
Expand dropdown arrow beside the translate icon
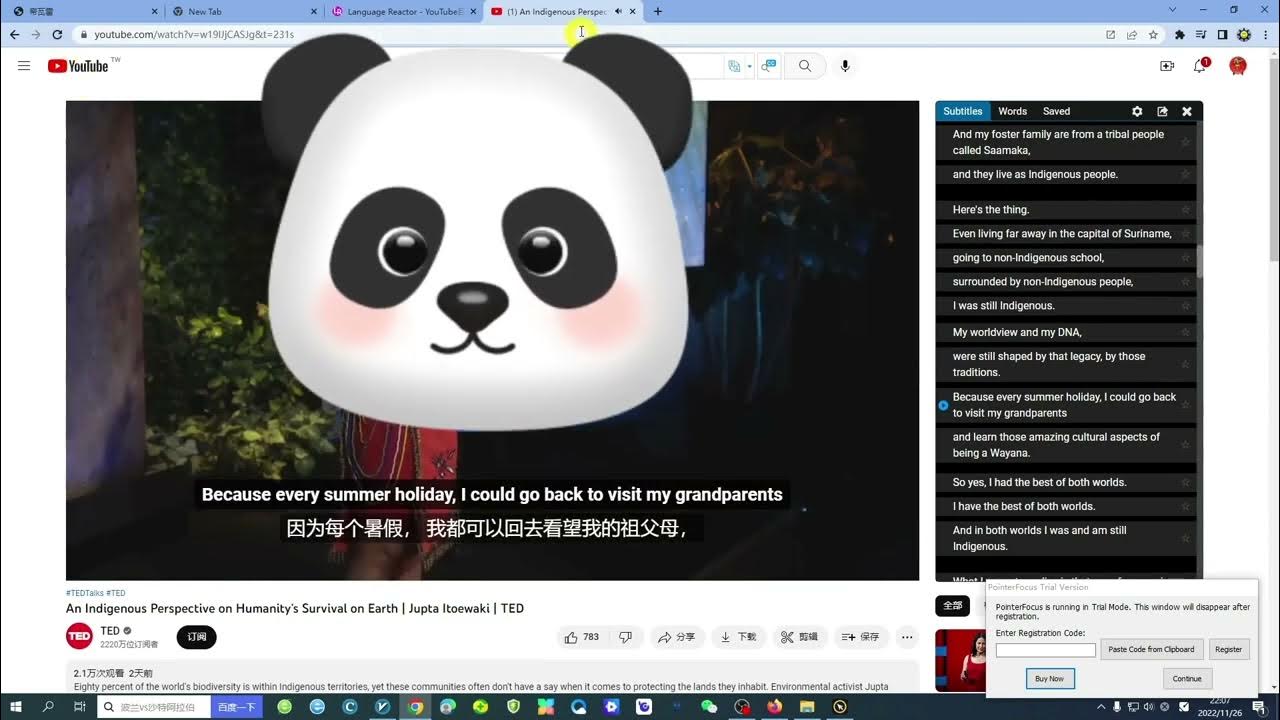749,66
